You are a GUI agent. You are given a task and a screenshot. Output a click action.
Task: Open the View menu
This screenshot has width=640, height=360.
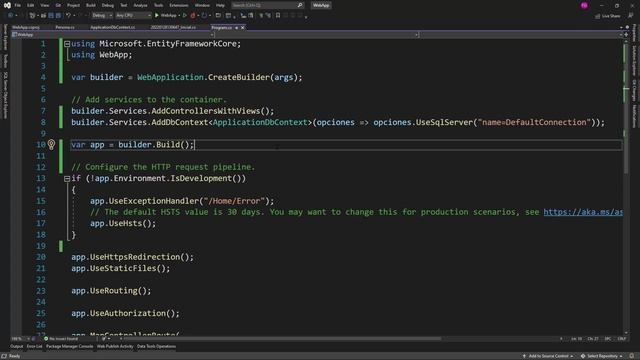click(x=44, y=5)
